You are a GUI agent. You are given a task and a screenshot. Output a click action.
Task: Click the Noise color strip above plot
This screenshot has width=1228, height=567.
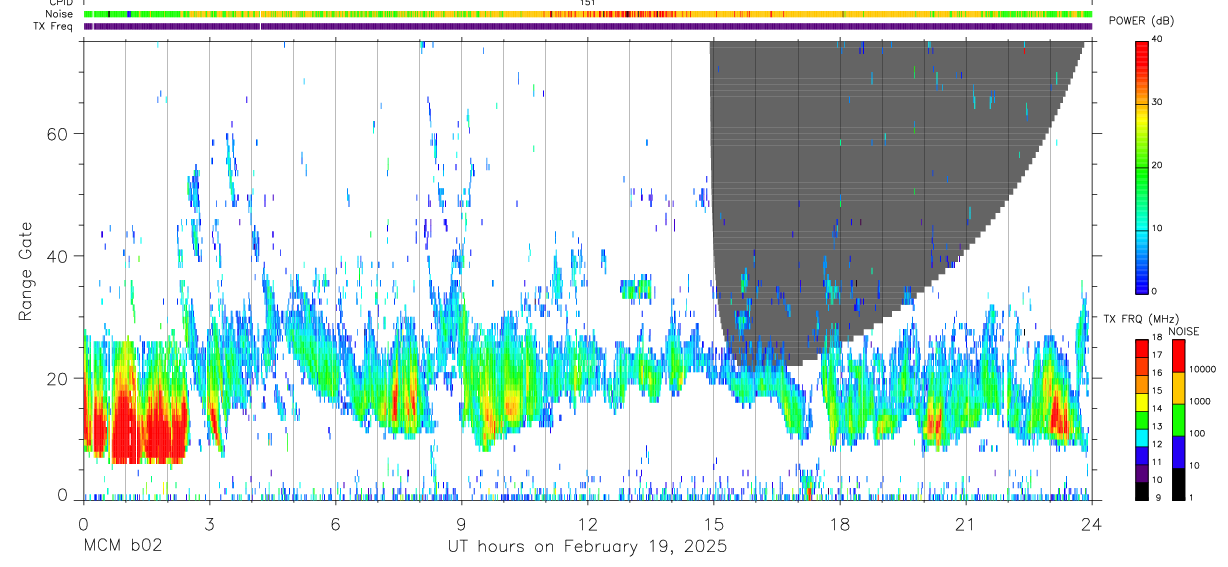coord(588,14)
